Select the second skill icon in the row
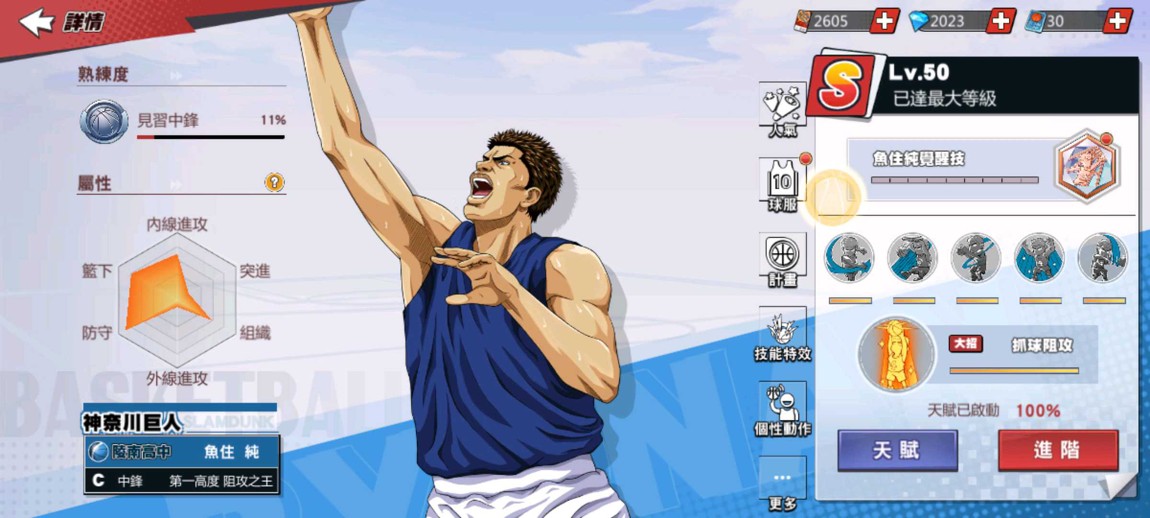Screen dimensions: 1150x518 (x=912, y=258)
